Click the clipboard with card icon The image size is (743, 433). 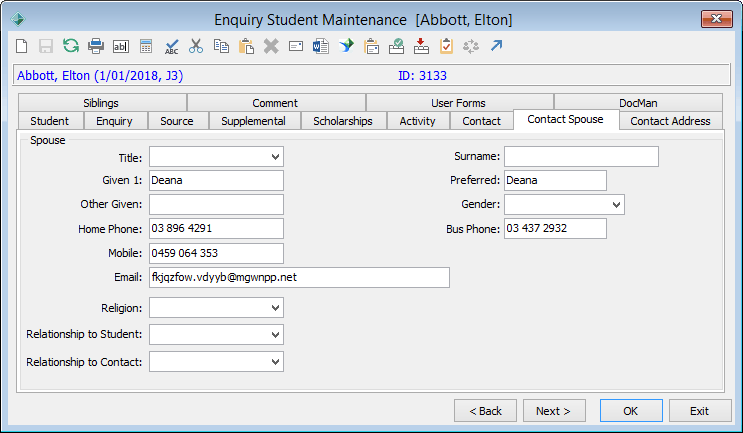(x=372, y=46)
